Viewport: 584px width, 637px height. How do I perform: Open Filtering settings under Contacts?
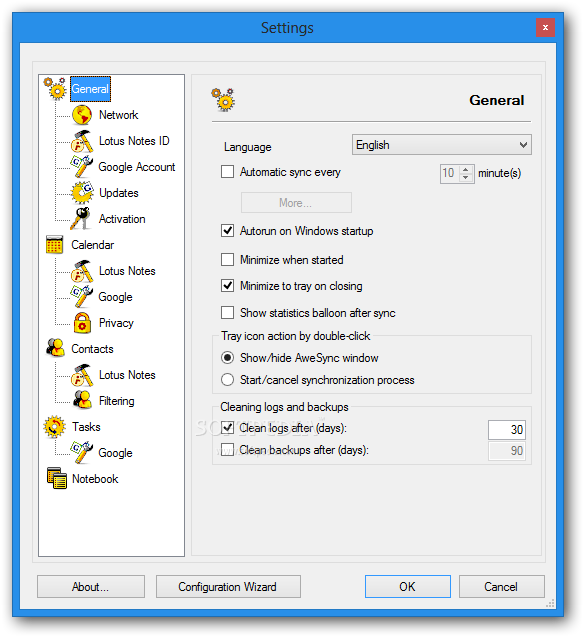pos(117,401)
